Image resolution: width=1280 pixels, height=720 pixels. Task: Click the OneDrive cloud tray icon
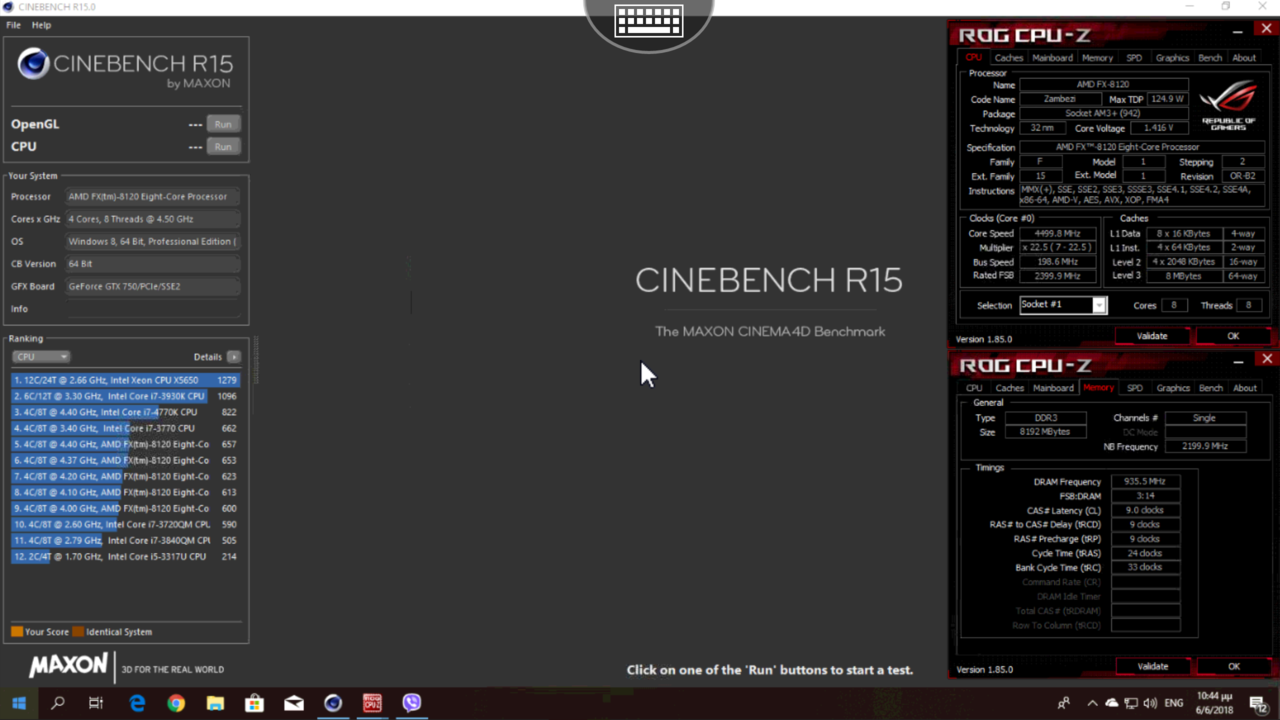click(x=1112, y=703)
